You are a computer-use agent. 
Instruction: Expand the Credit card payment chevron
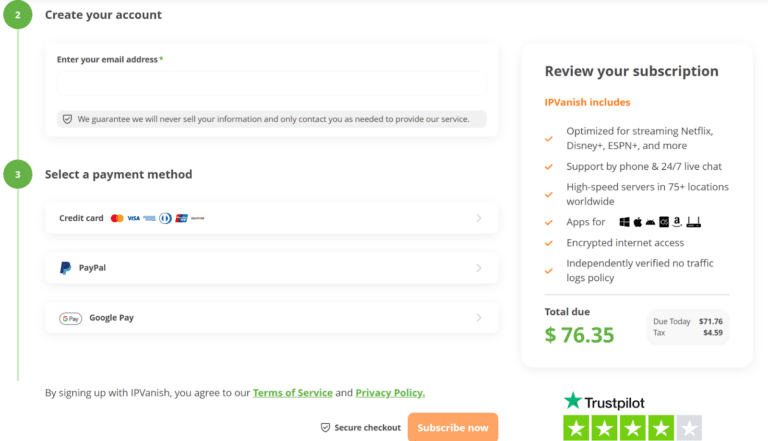(479, 218)
